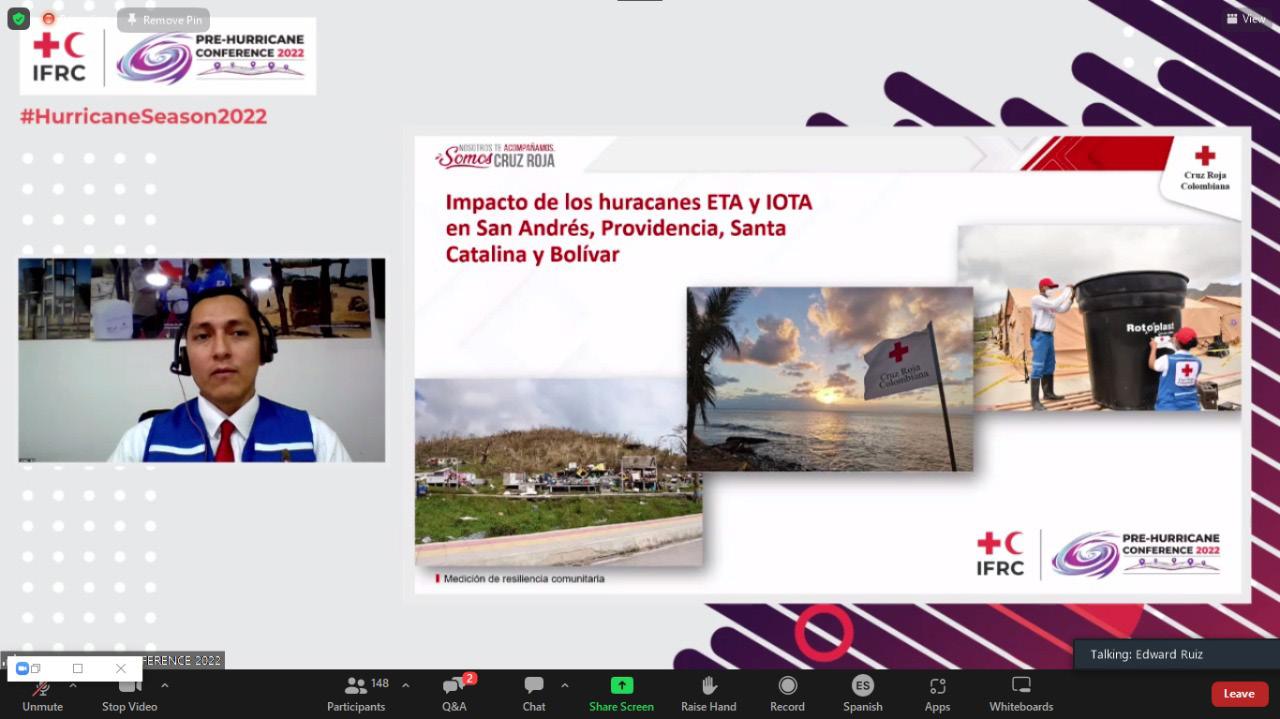Raise Hand in the meeting
The height and width of the screenshot is (719, 1280).
pyautogui.click(x=709, y=695)
